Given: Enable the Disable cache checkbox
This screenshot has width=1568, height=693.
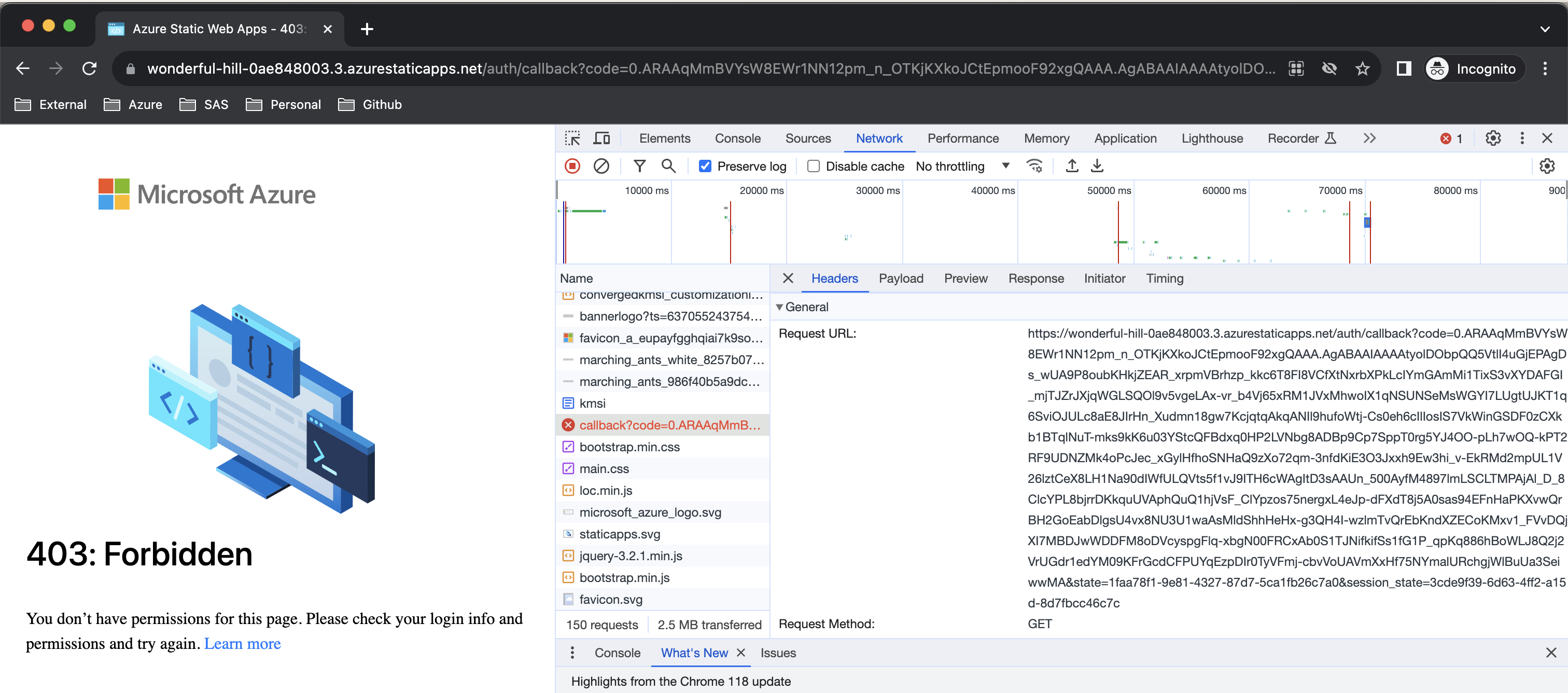Looking at the screenshot, I should [813, 165].
